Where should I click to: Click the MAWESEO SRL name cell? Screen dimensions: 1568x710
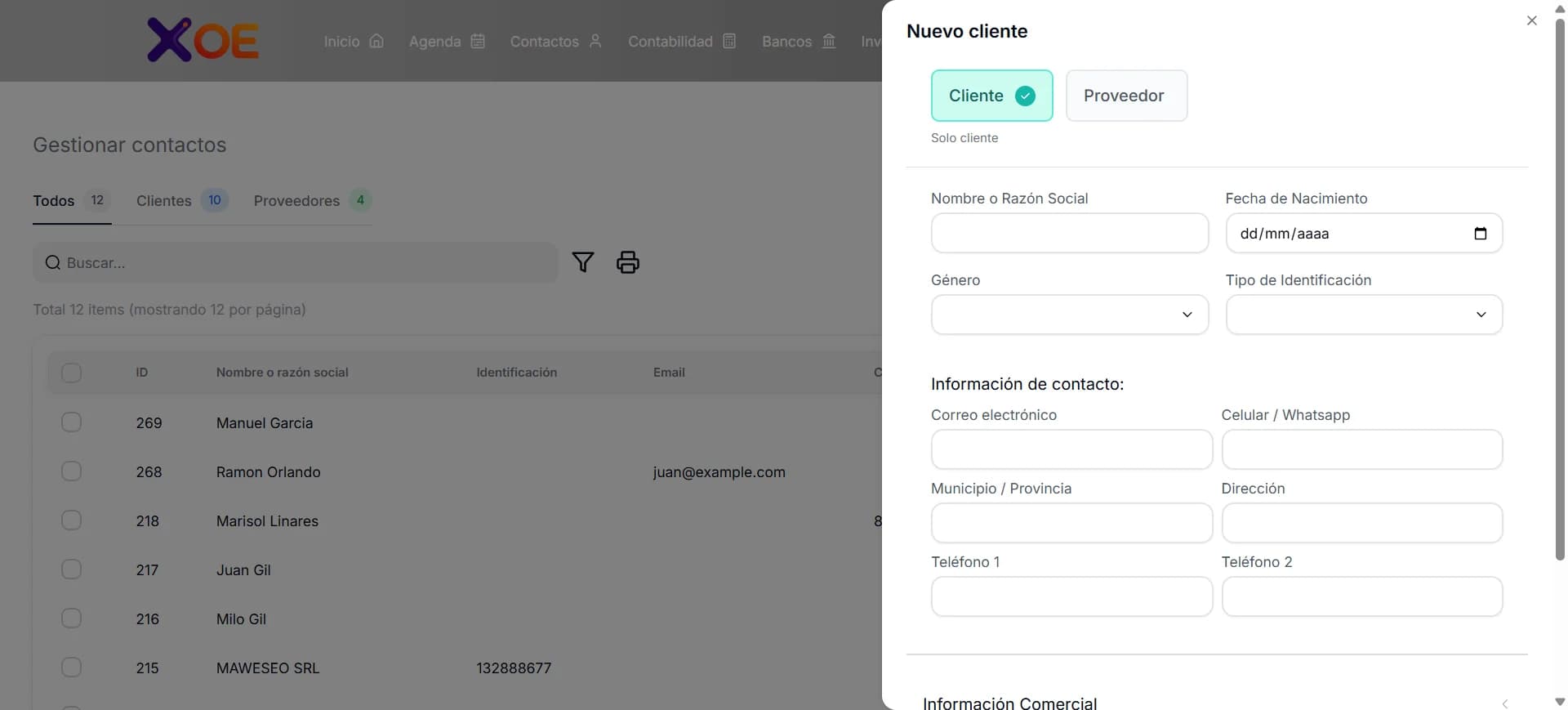(x=268, y=668)
